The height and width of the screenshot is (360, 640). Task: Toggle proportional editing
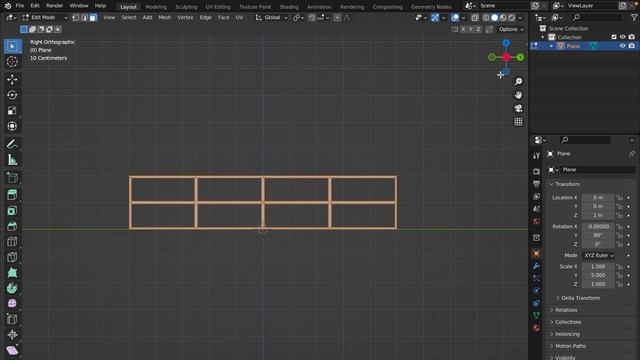pos(337,18)
